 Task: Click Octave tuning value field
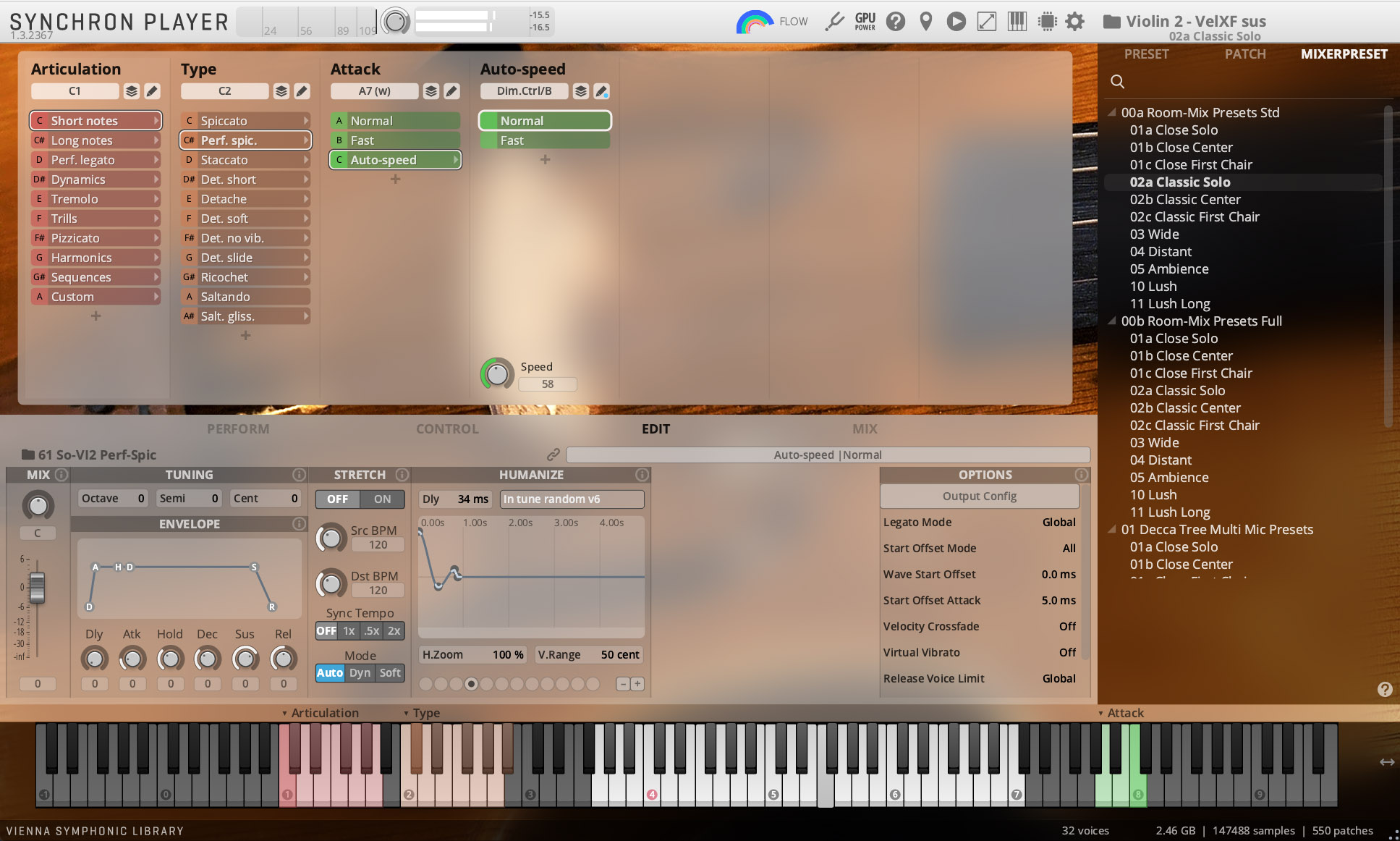coord(113,499)
